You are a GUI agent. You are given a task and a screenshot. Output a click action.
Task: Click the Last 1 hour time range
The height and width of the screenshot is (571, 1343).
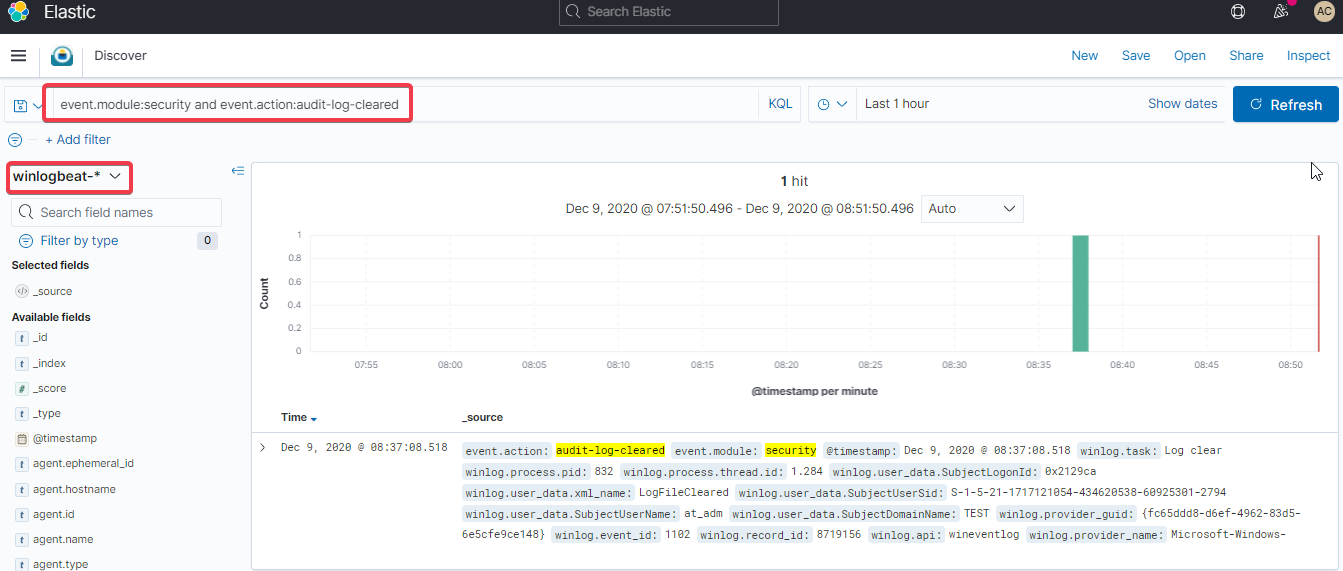[897, 104]
